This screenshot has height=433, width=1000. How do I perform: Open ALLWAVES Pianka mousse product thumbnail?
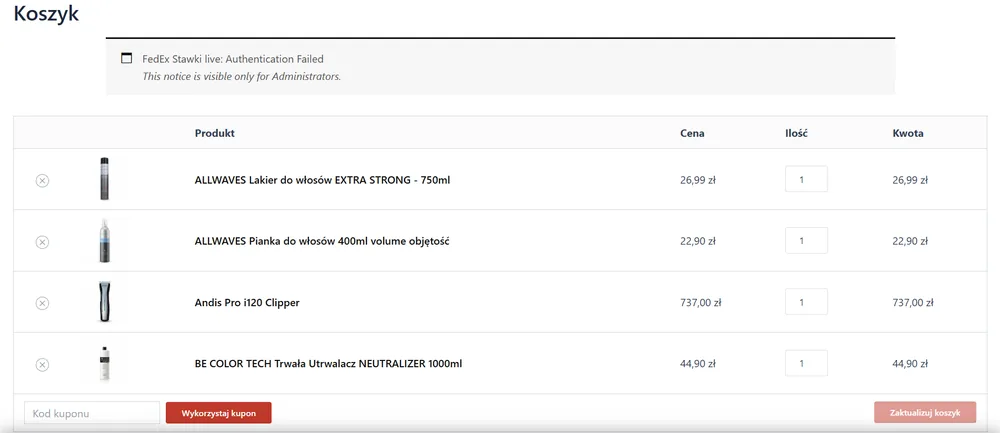coord(105,240)
